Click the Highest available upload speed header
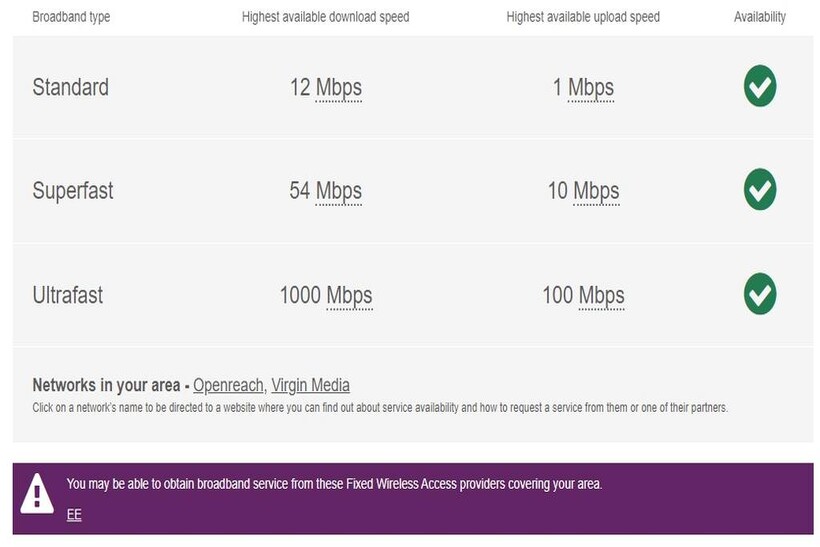The image size is (820, 547). [583, 17]
